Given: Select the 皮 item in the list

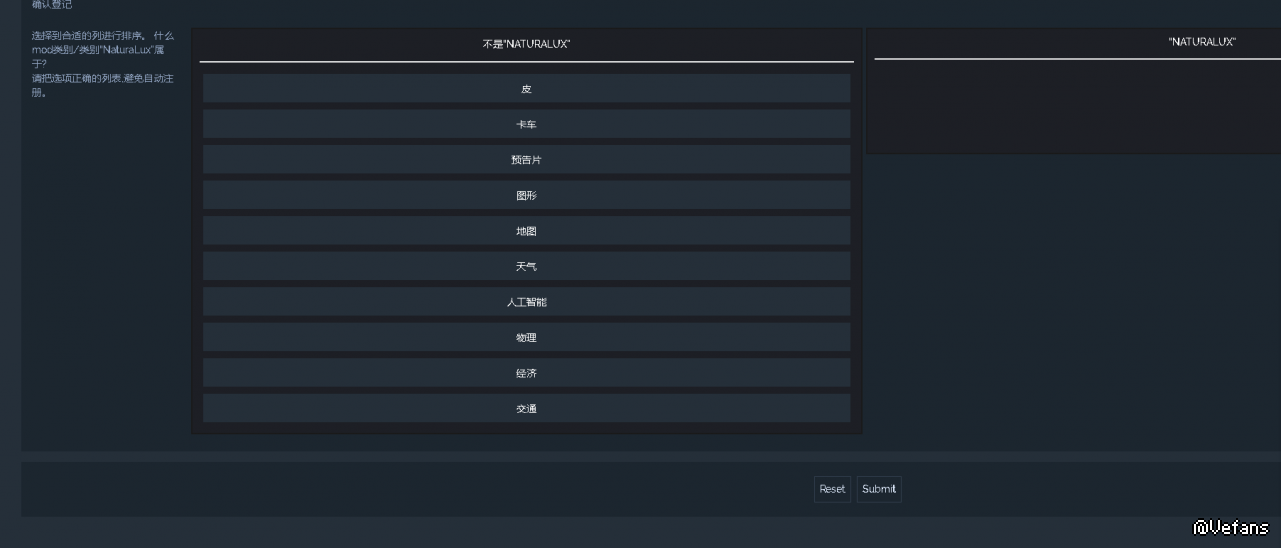Looking at the screenshot, I should (x=526, y=89).
